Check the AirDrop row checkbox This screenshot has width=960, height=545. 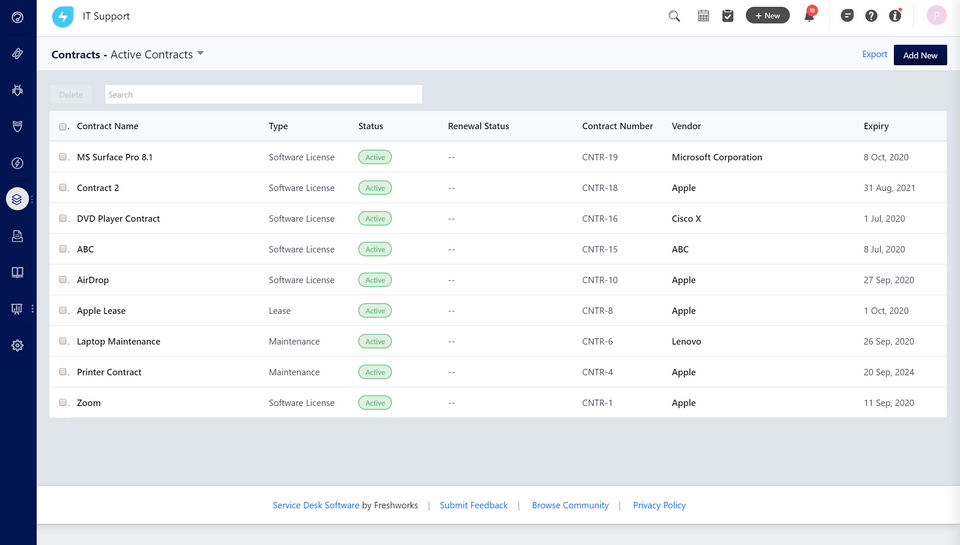(63, 279)
